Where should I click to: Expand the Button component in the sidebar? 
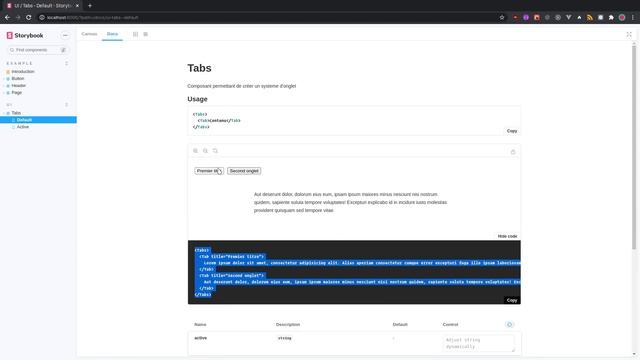coord(18,78)
